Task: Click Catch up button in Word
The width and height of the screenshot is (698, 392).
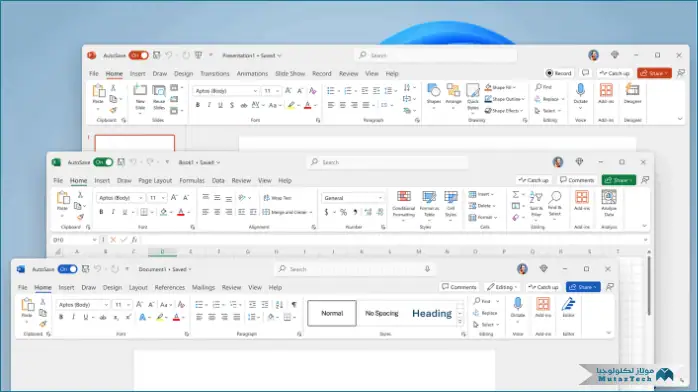Action: point(543,287)
